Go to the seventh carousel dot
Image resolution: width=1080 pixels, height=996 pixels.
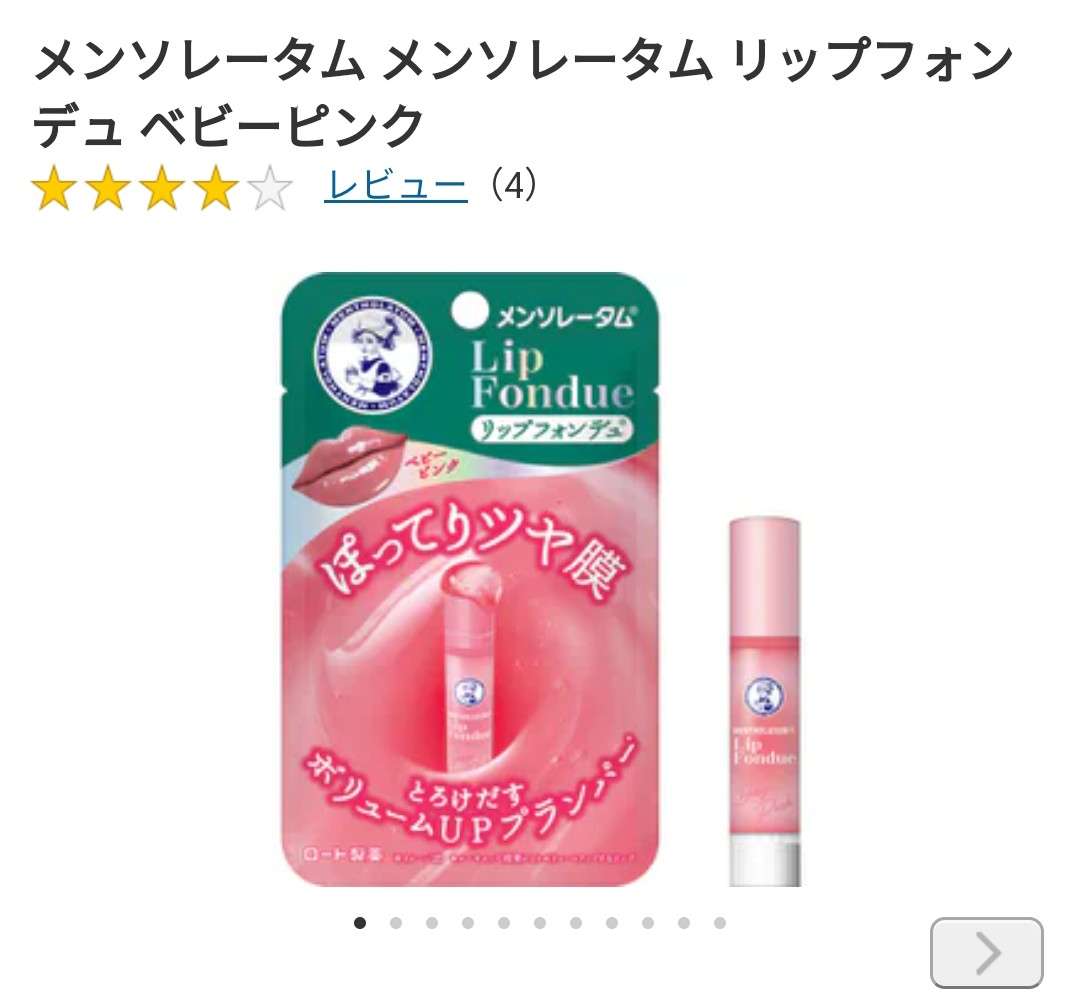click(576, 923)
